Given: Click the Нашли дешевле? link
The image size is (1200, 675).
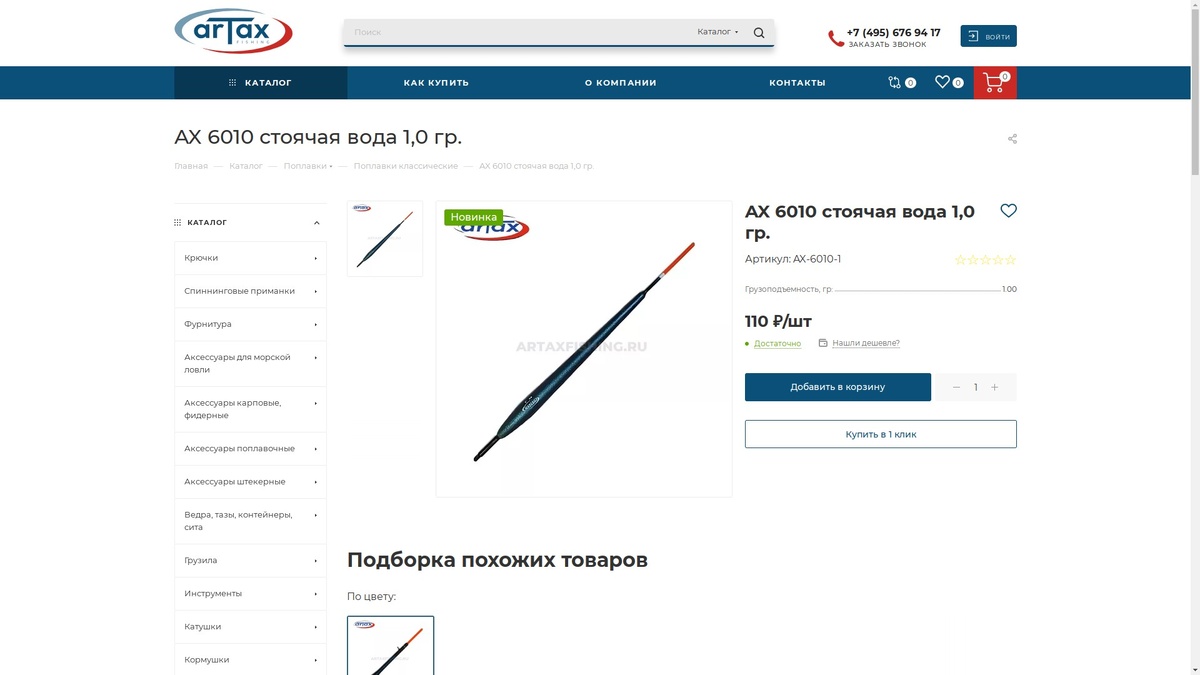Looking at the screenshot, I should point(865,343).
